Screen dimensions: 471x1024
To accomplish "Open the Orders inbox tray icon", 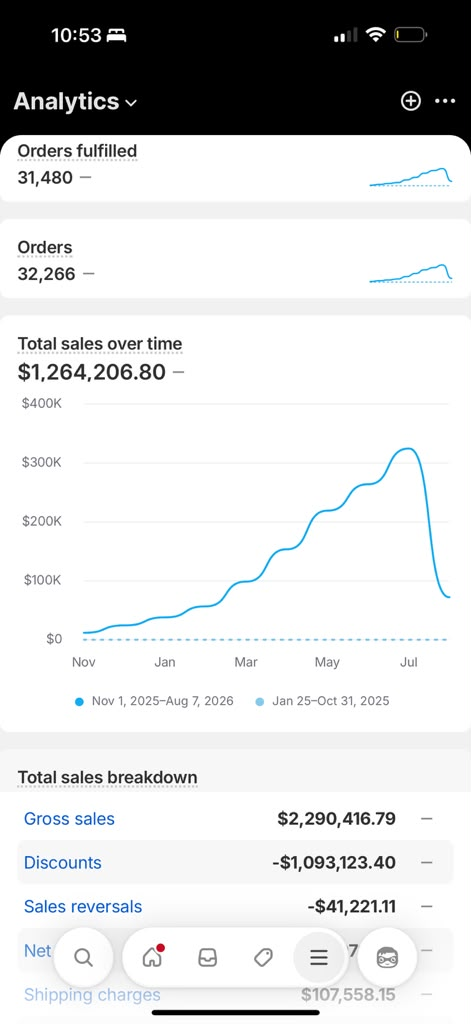I will pos(208,957).
